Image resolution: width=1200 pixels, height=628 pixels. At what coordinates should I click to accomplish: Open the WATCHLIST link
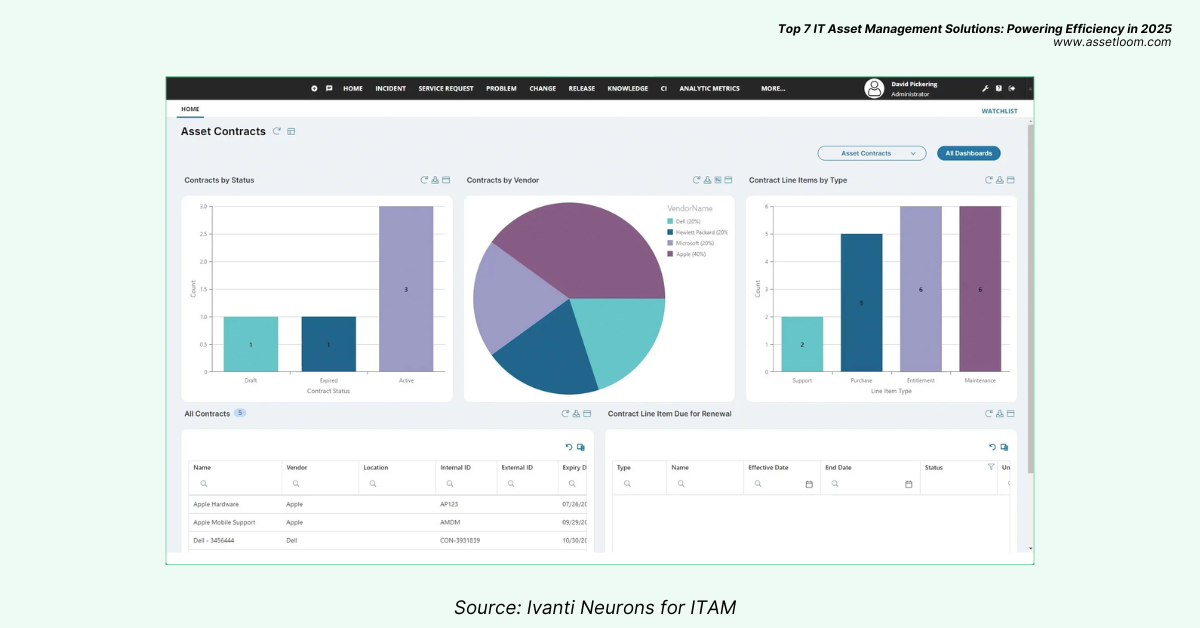pyautogui.click(x=999, y=111)
